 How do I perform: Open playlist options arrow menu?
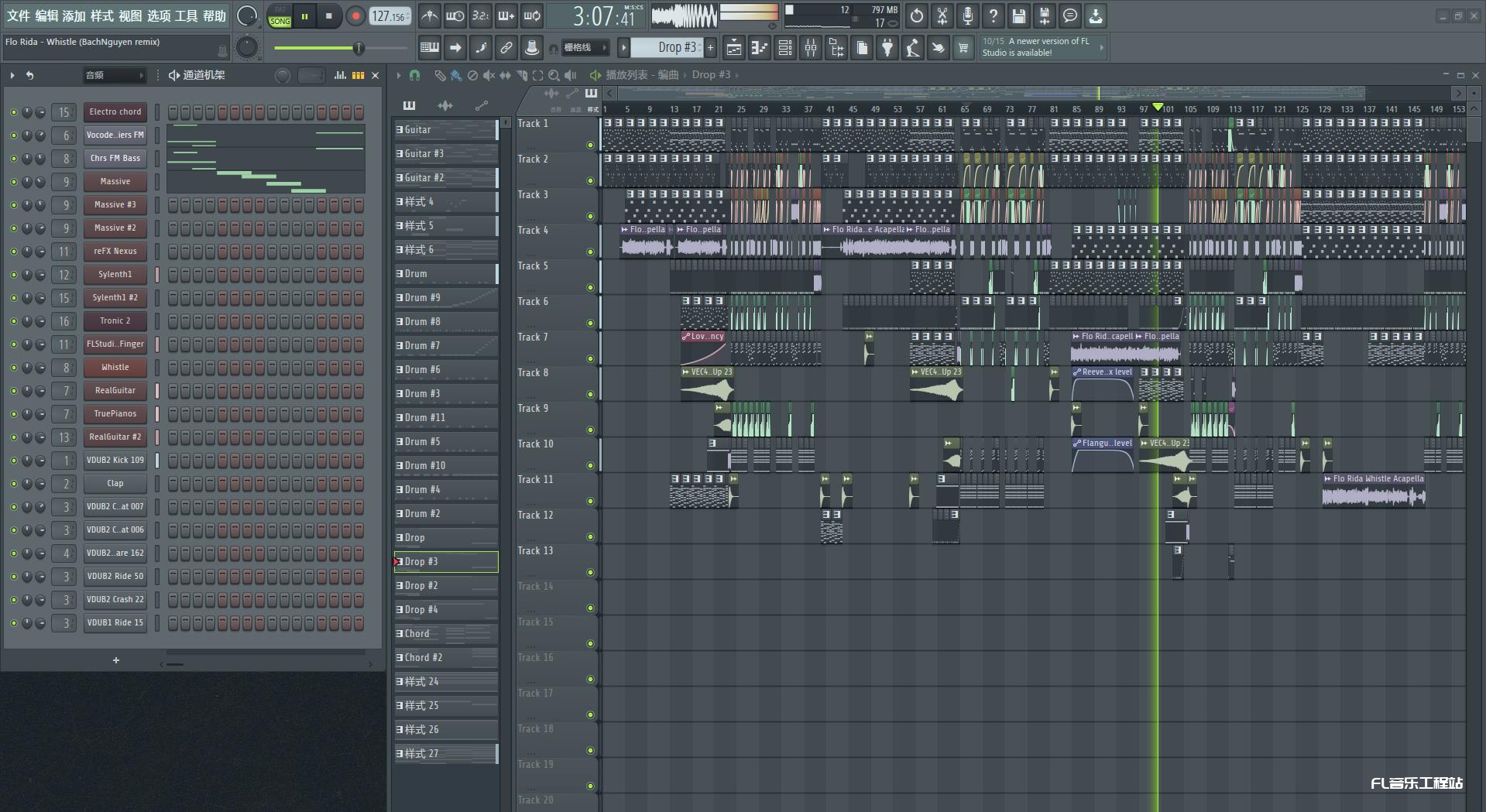tap(399, 75)
